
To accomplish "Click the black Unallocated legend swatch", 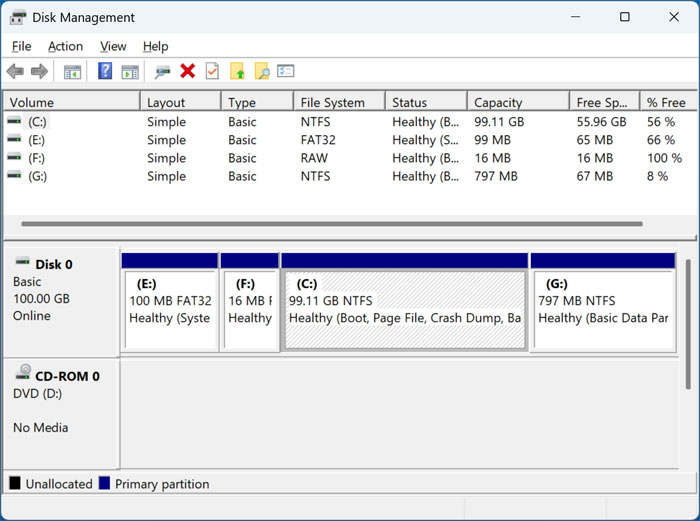I will (x=15, y=483).
